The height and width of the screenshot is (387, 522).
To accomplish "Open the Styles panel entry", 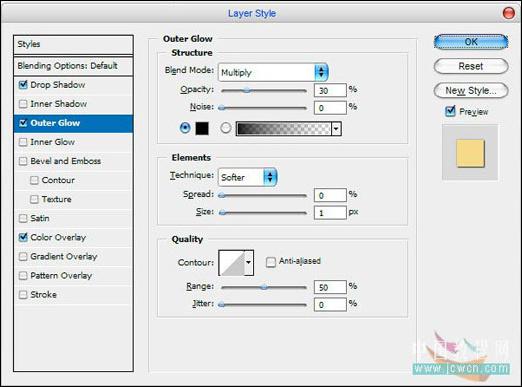I will point(73,44).
